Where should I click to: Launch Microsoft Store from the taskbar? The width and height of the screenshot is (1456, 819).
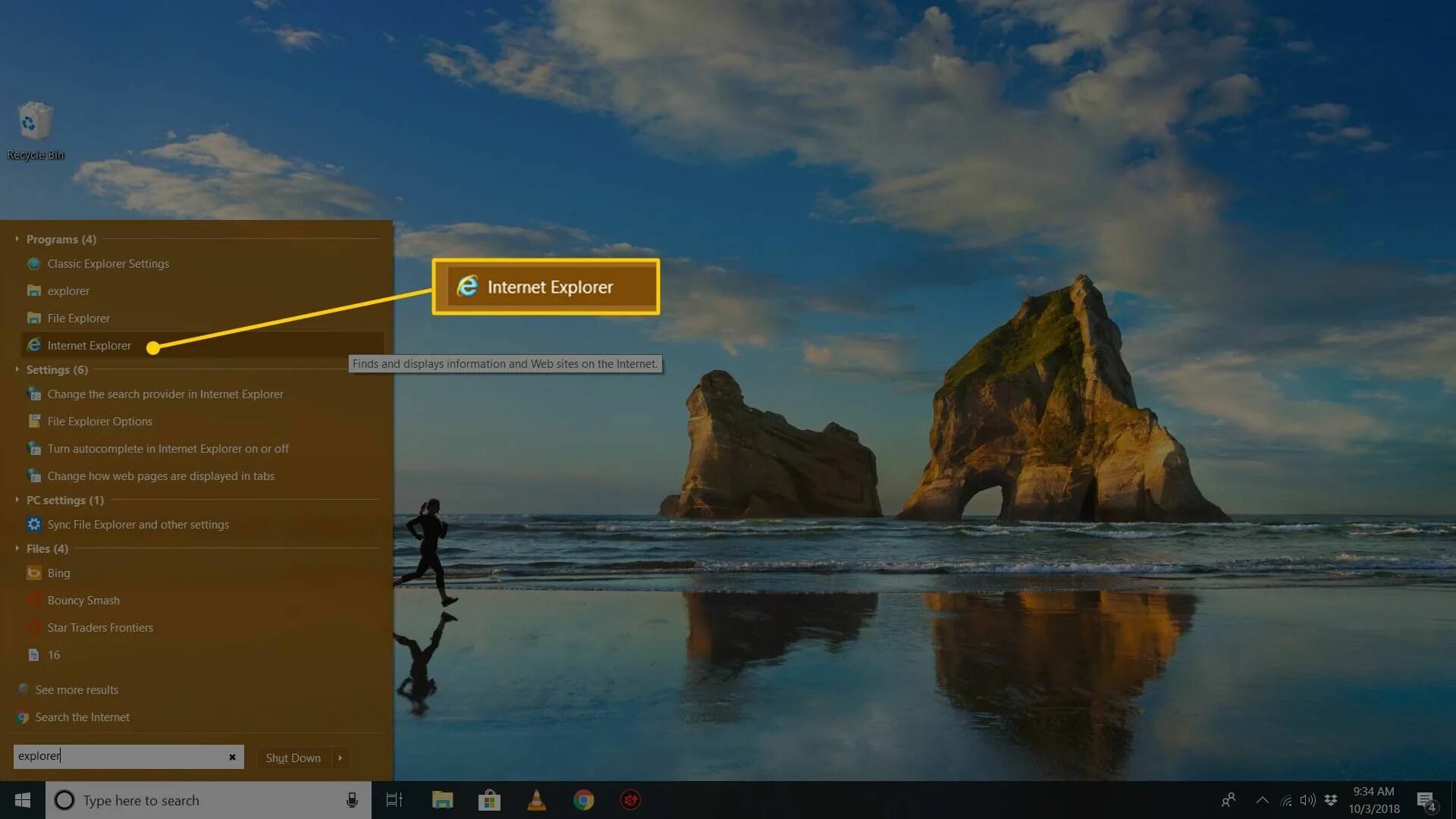tap(489, 800)
